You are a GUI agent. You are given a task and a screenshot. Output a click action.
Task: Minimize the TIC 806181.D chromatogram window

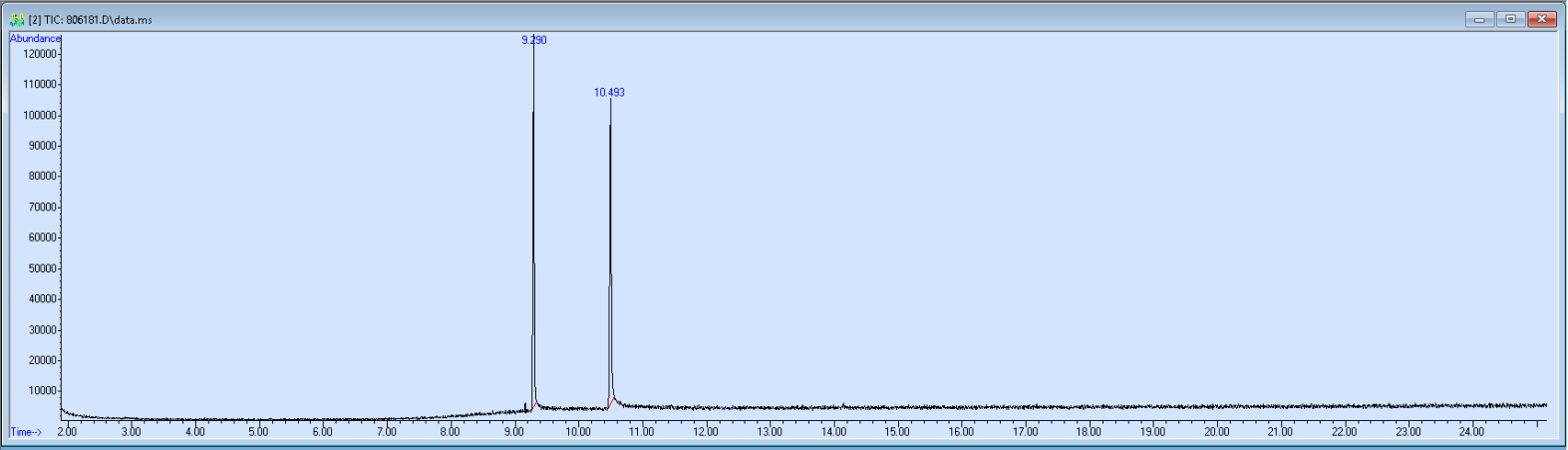coord(1479,19)
